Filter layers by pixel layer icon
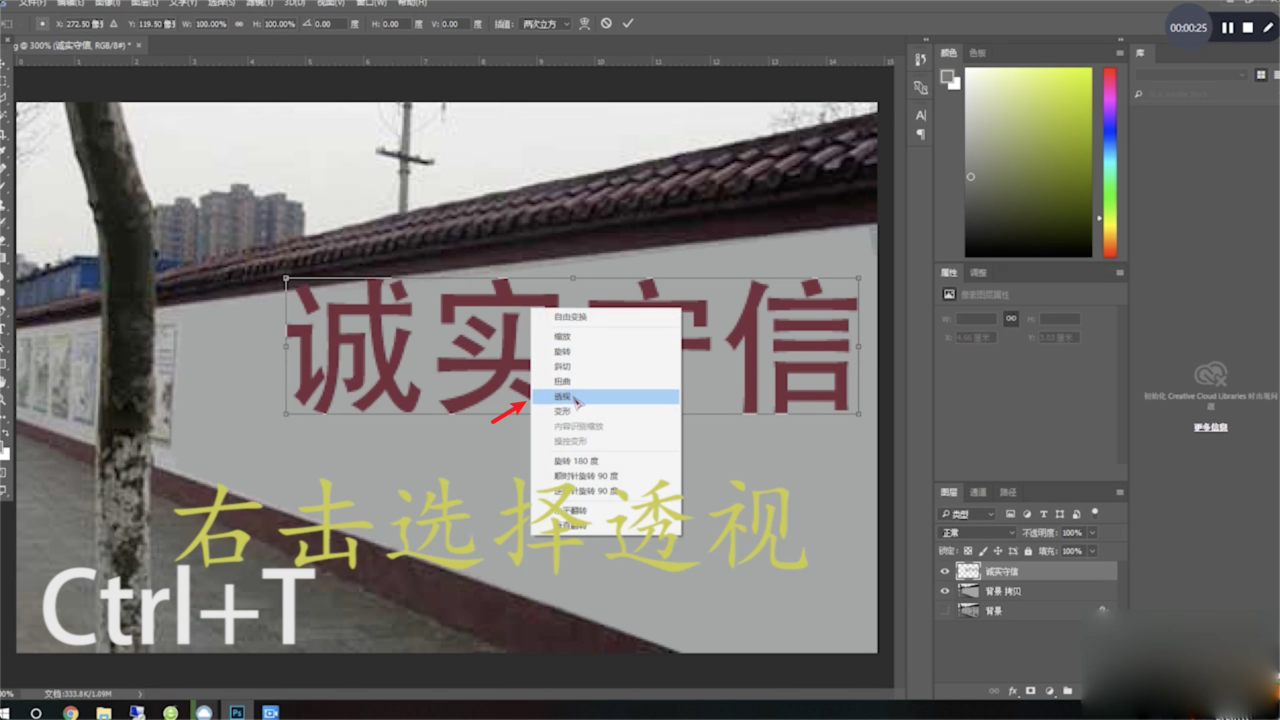 (x=1011, y=514)
